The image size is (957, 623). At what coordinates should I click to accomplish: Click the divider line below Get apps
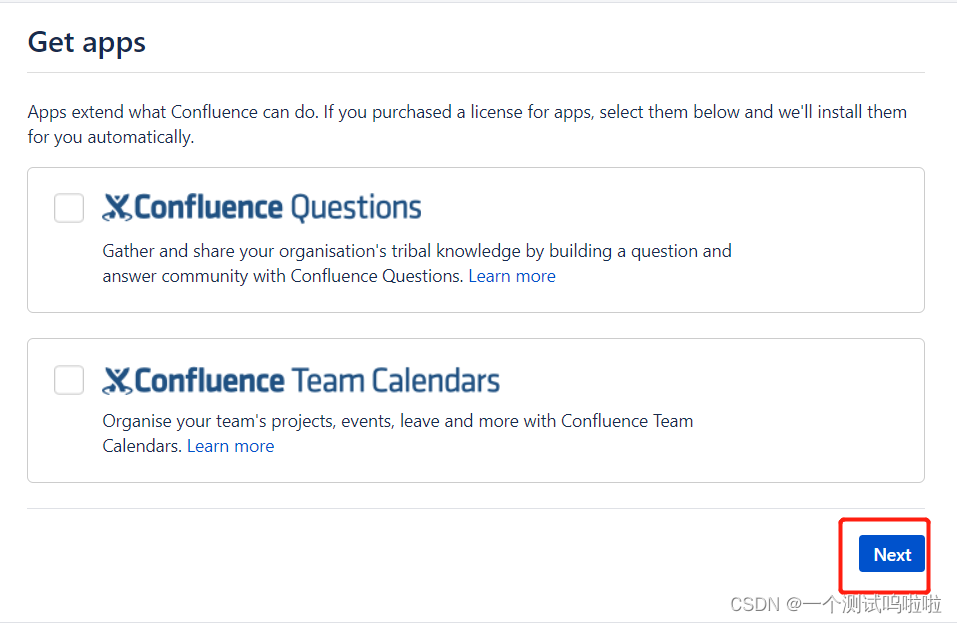476,72
